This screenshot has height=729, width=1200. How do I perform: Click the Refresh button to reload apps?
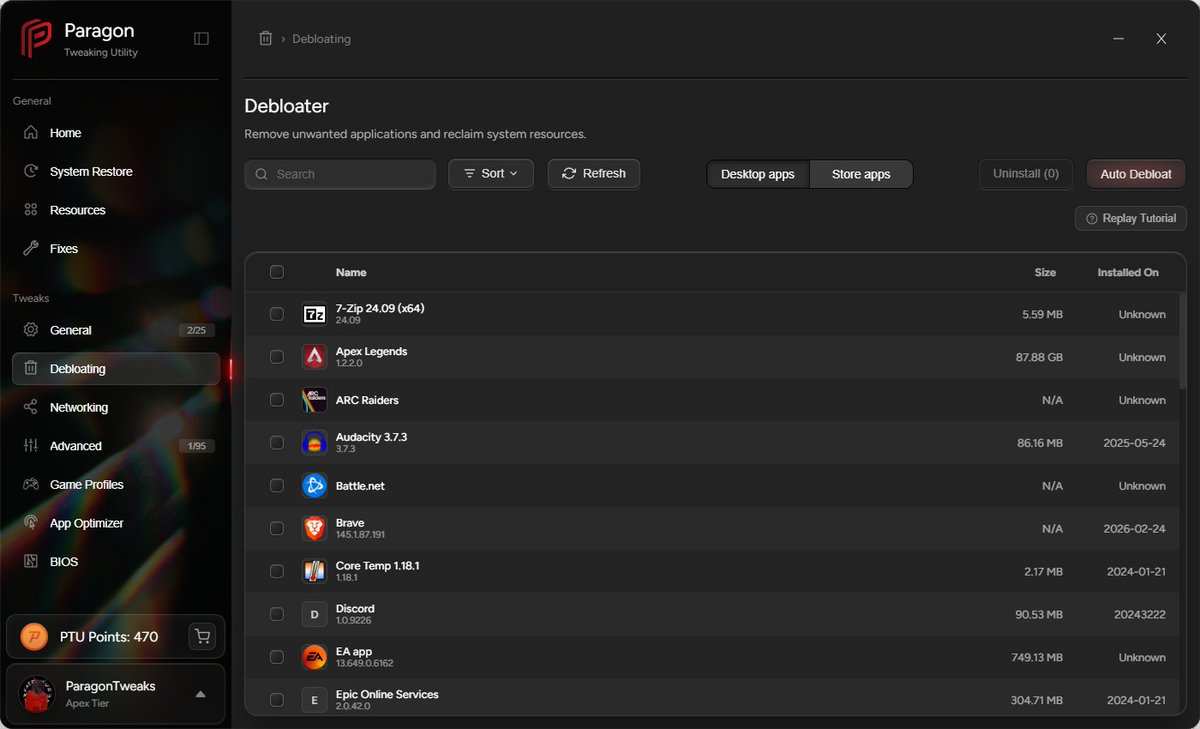[593, 173]
